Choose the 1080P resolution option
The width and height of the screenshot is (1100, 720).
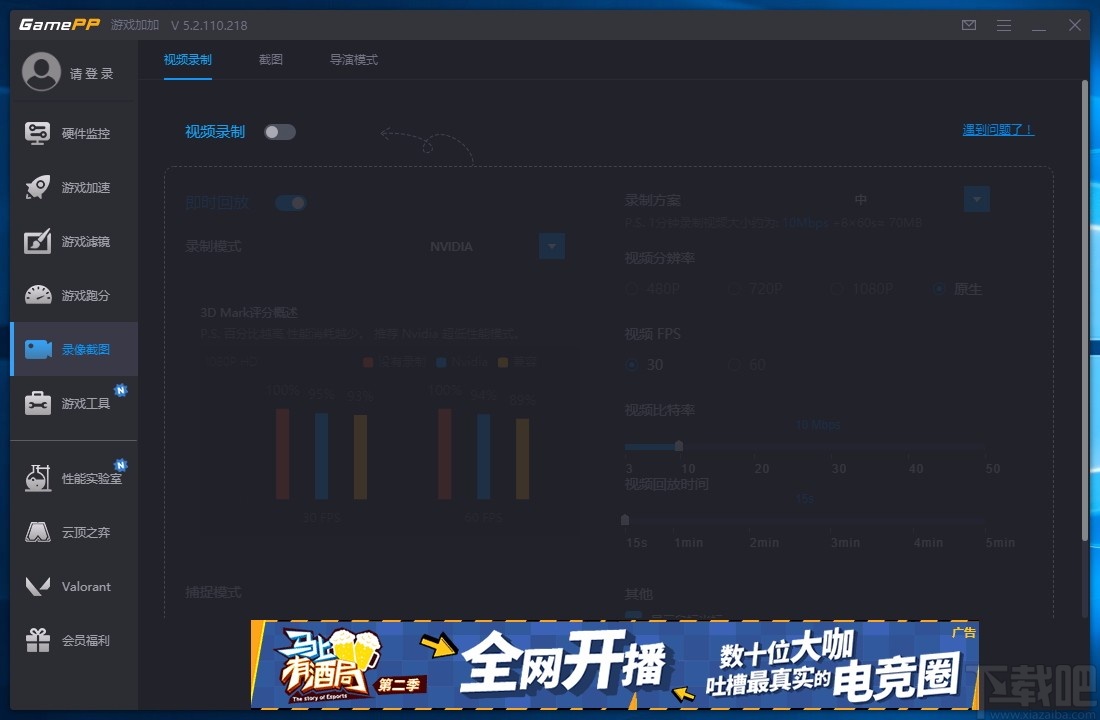[836, 288]
